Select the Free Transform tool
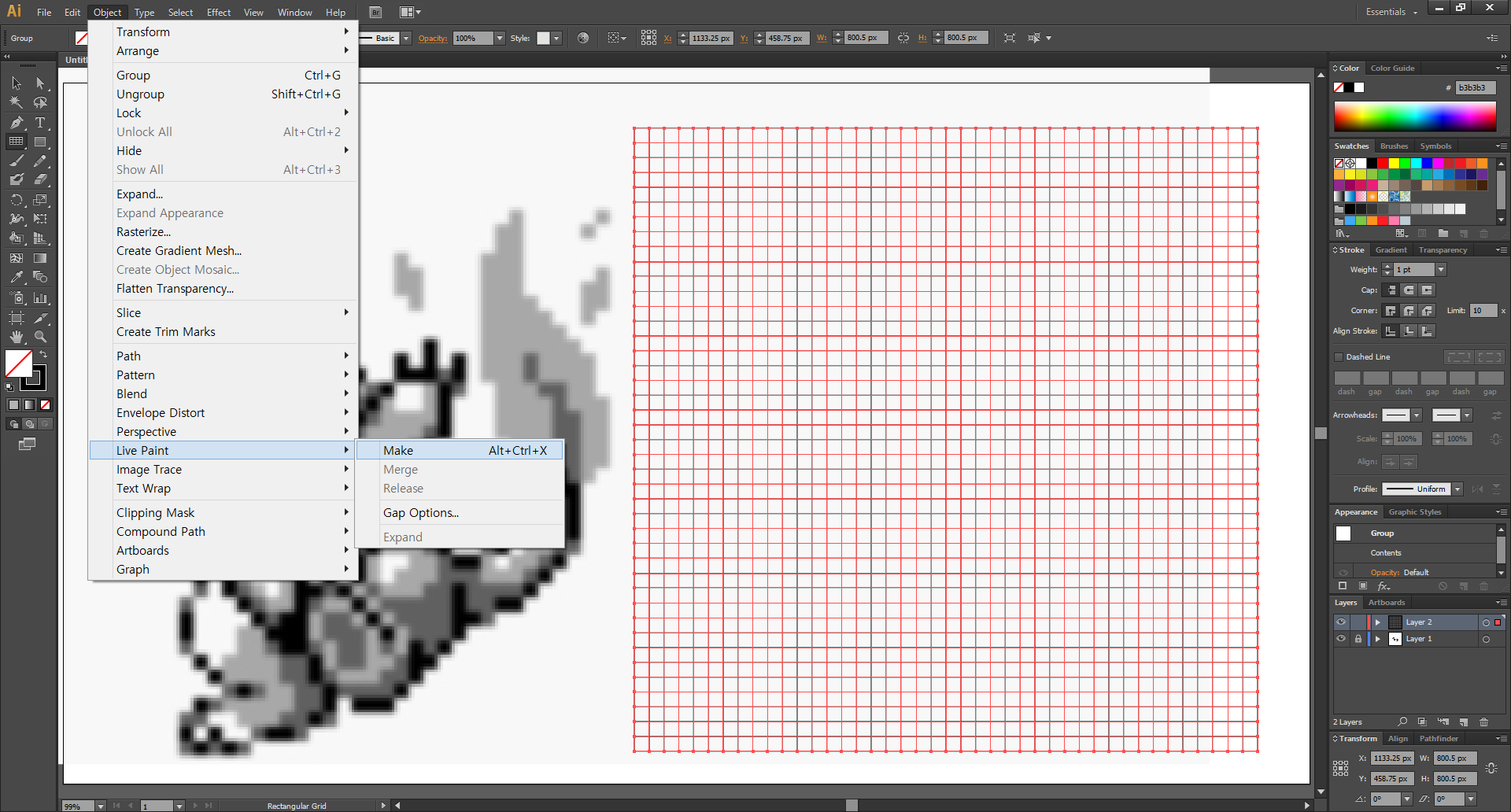 [40, 219]
